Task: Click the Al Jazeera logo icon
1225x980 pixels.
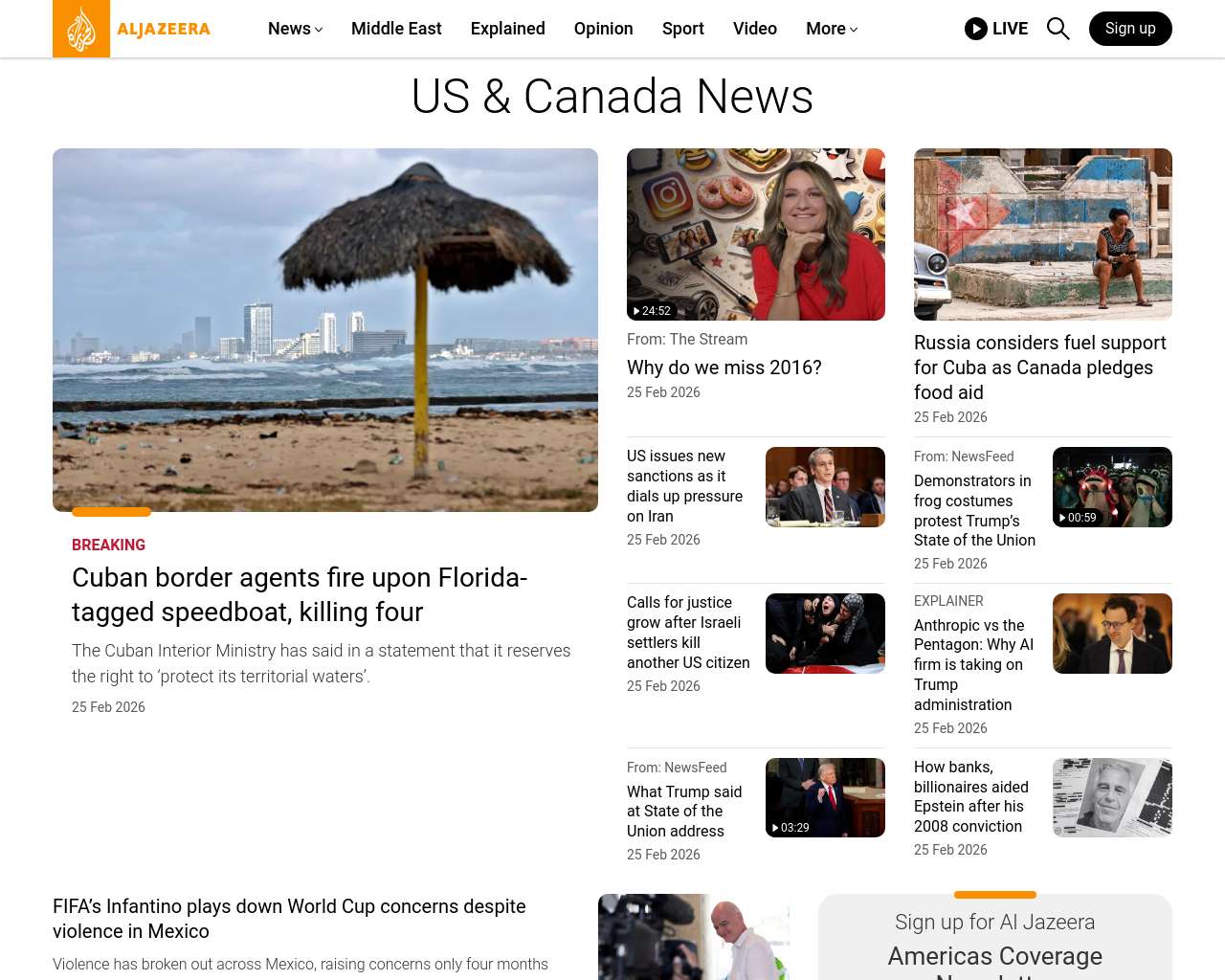Action: (81, 29)
